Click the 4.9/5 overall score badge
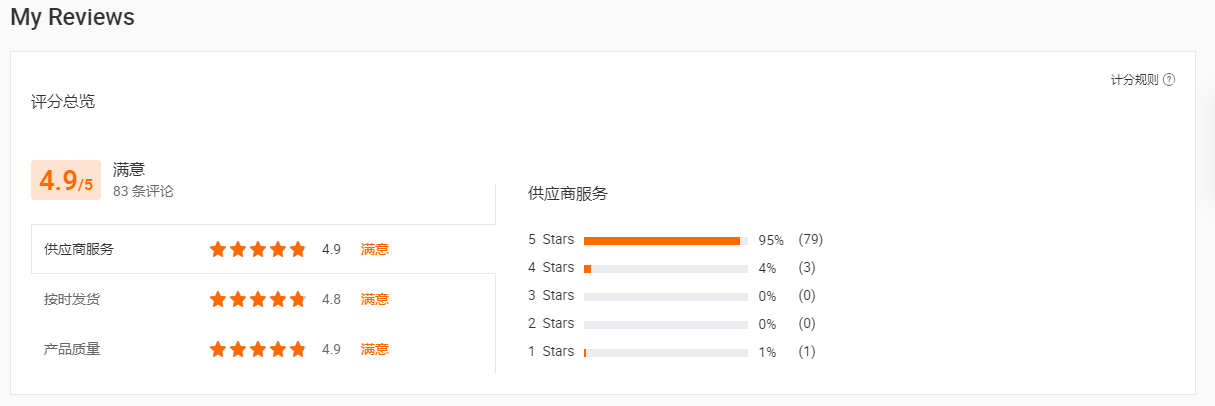1215x406 pixels. (x=65, y=180)
